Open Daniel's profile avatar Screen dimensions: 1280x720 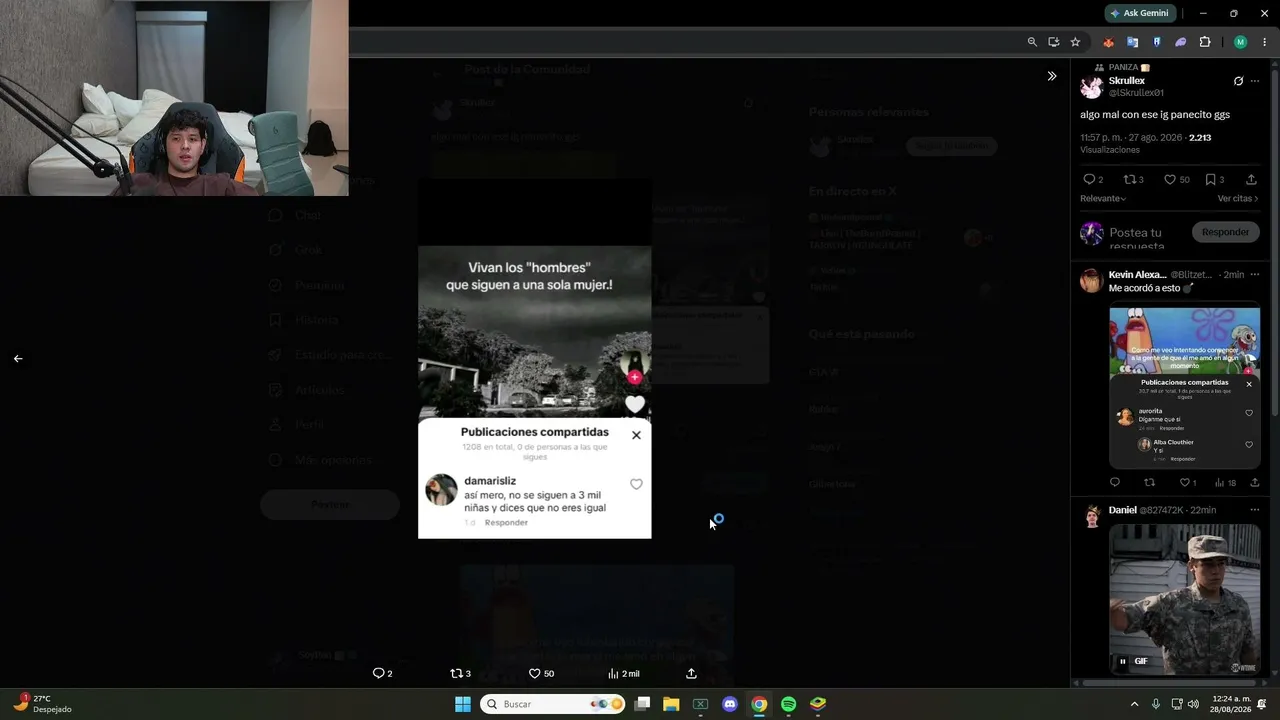click(x=1091, y=516)
